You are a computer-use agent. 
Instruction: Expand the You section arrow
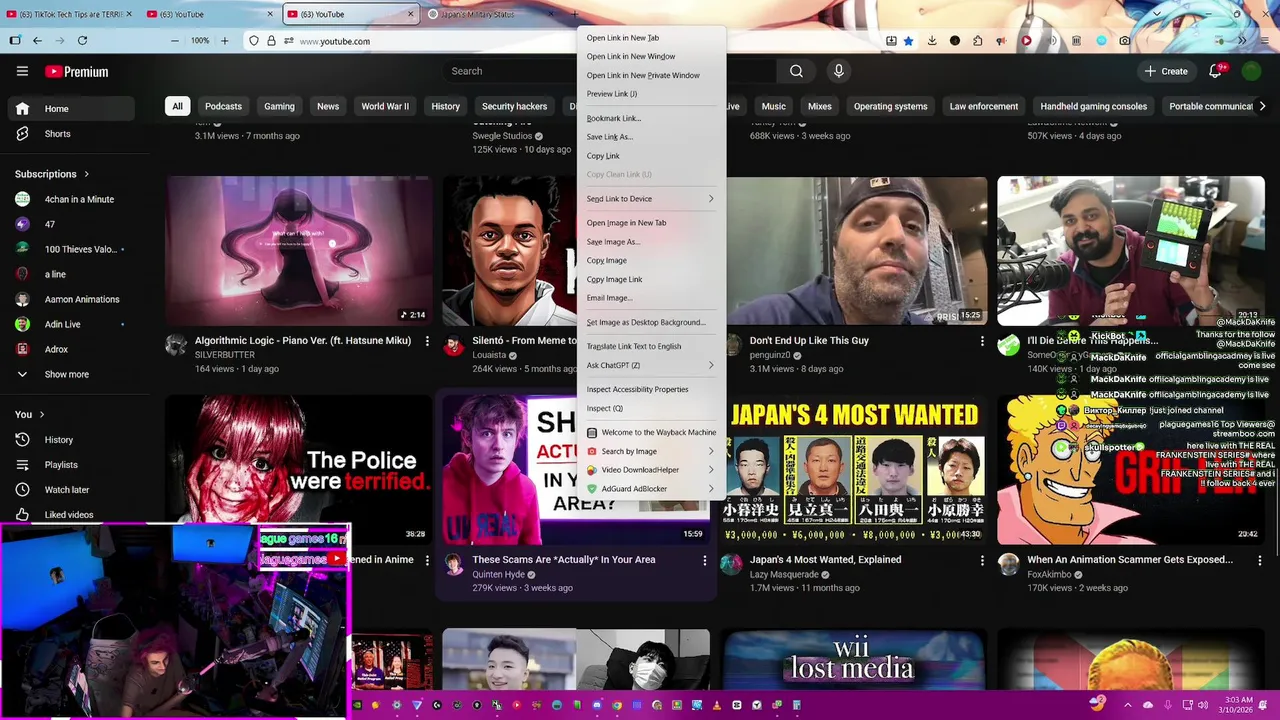(x=41, y=414)
